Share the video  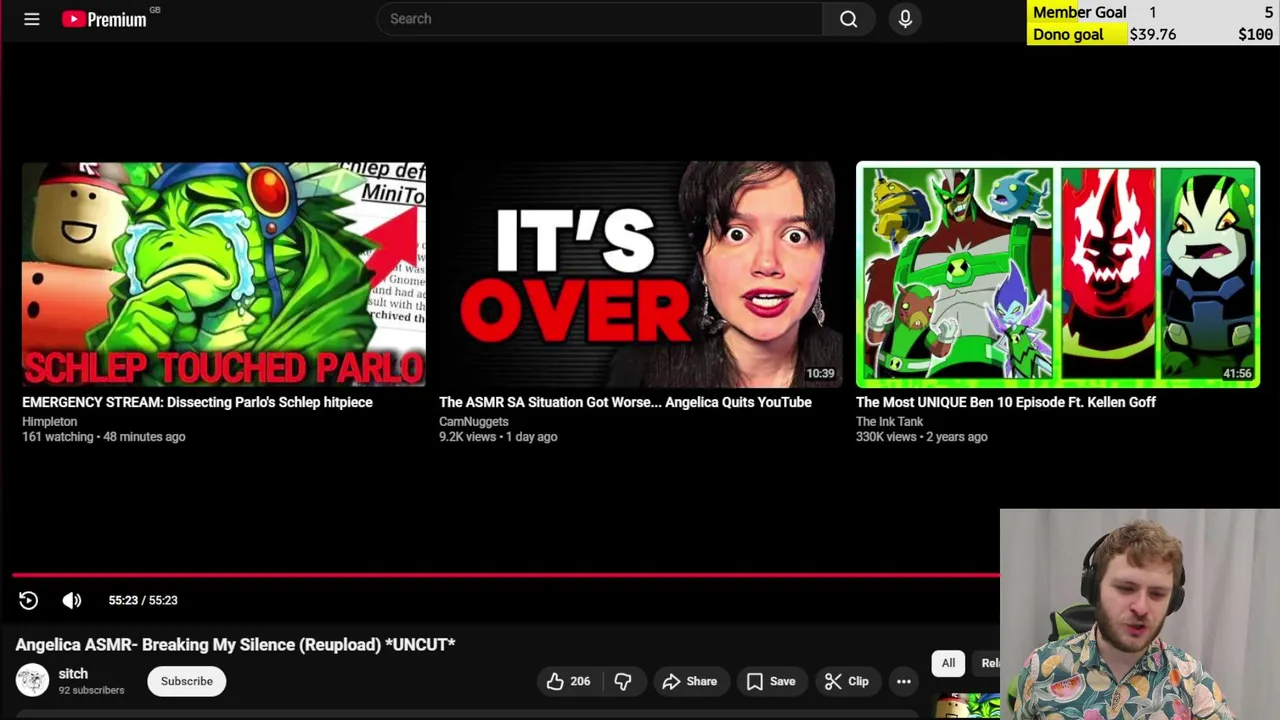[x=689, y=681]
